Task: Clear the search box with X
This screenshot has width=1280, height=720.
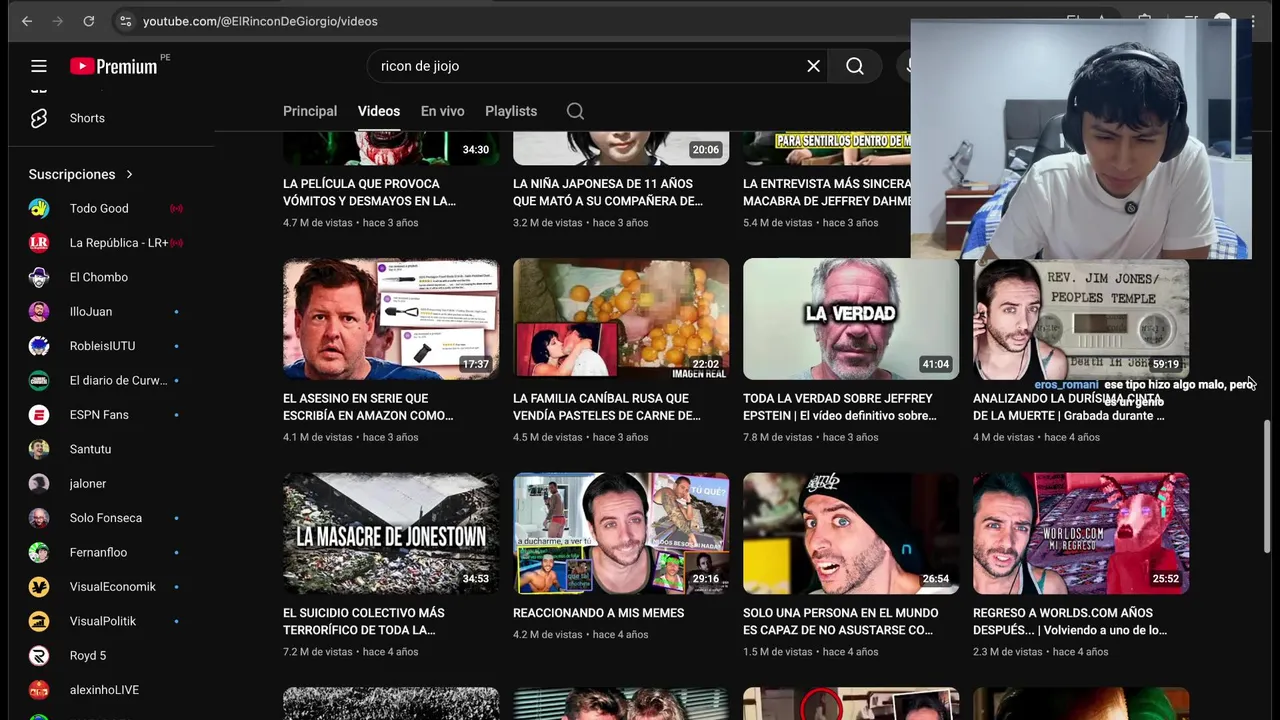Action: (x=813, y=66)
